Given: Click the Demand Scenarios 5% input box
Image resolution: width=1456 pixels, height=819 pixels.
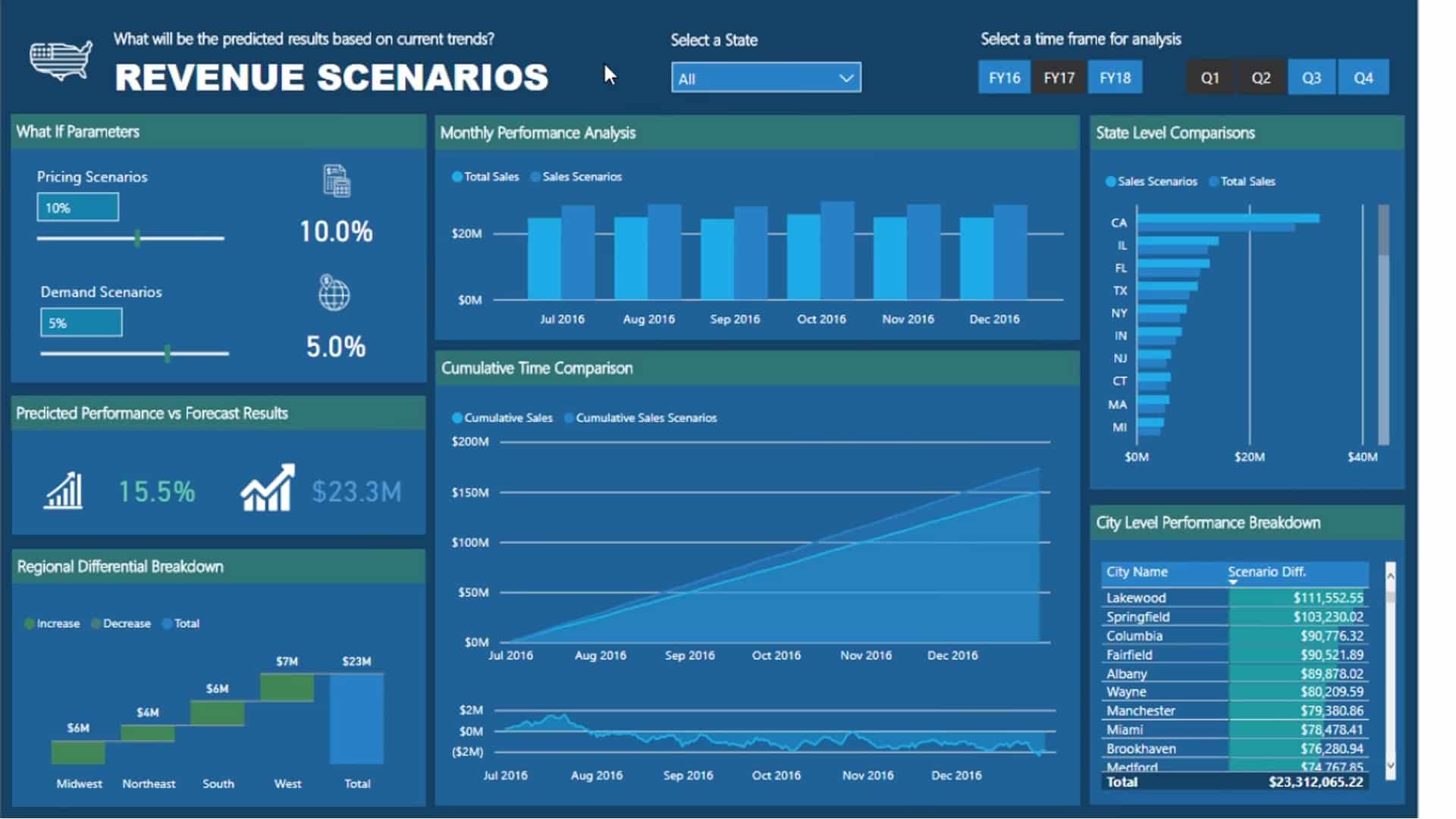Looking at the screenshot, I should [x=81, y=322].
